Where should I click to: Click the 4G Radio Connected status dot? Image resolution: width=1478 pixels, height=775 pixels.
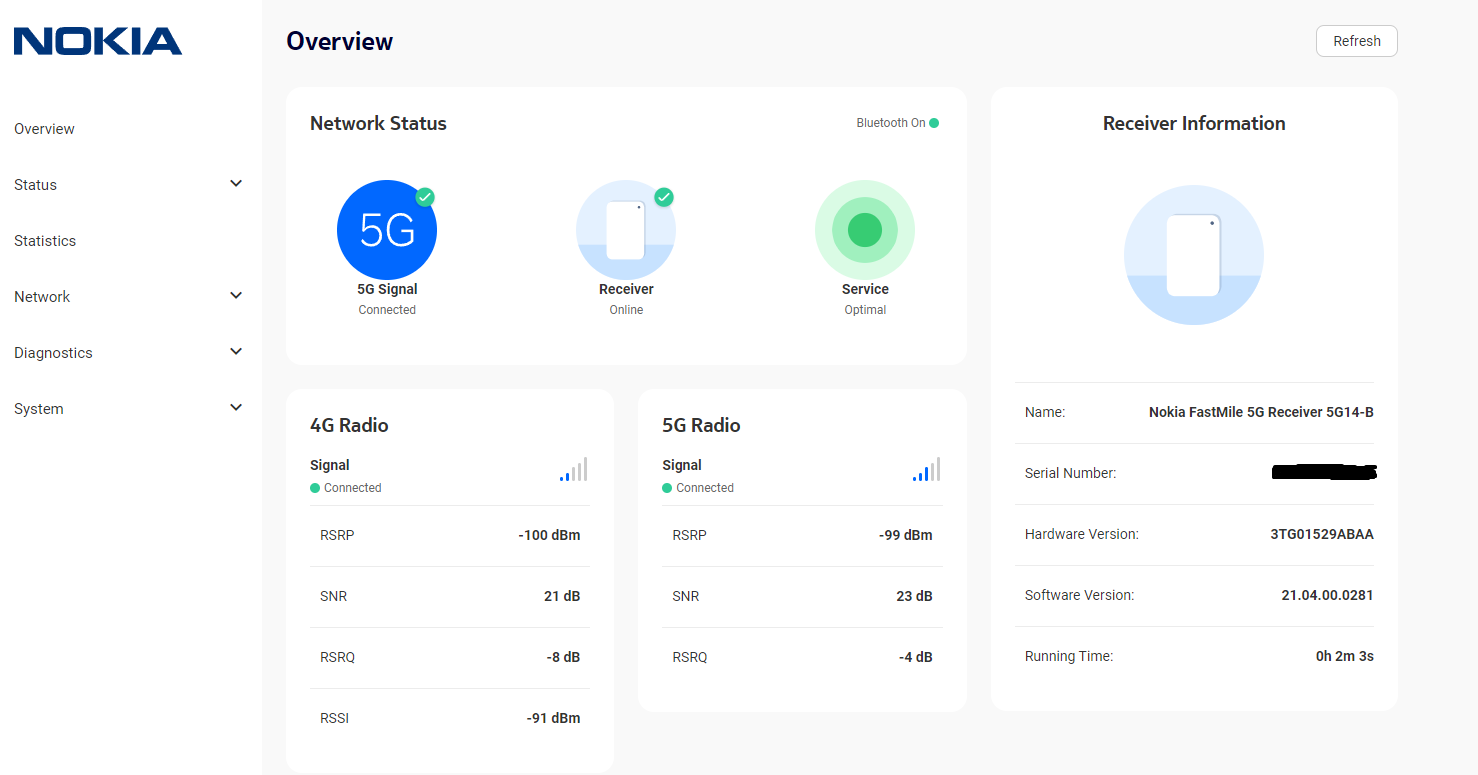[315, 488]
